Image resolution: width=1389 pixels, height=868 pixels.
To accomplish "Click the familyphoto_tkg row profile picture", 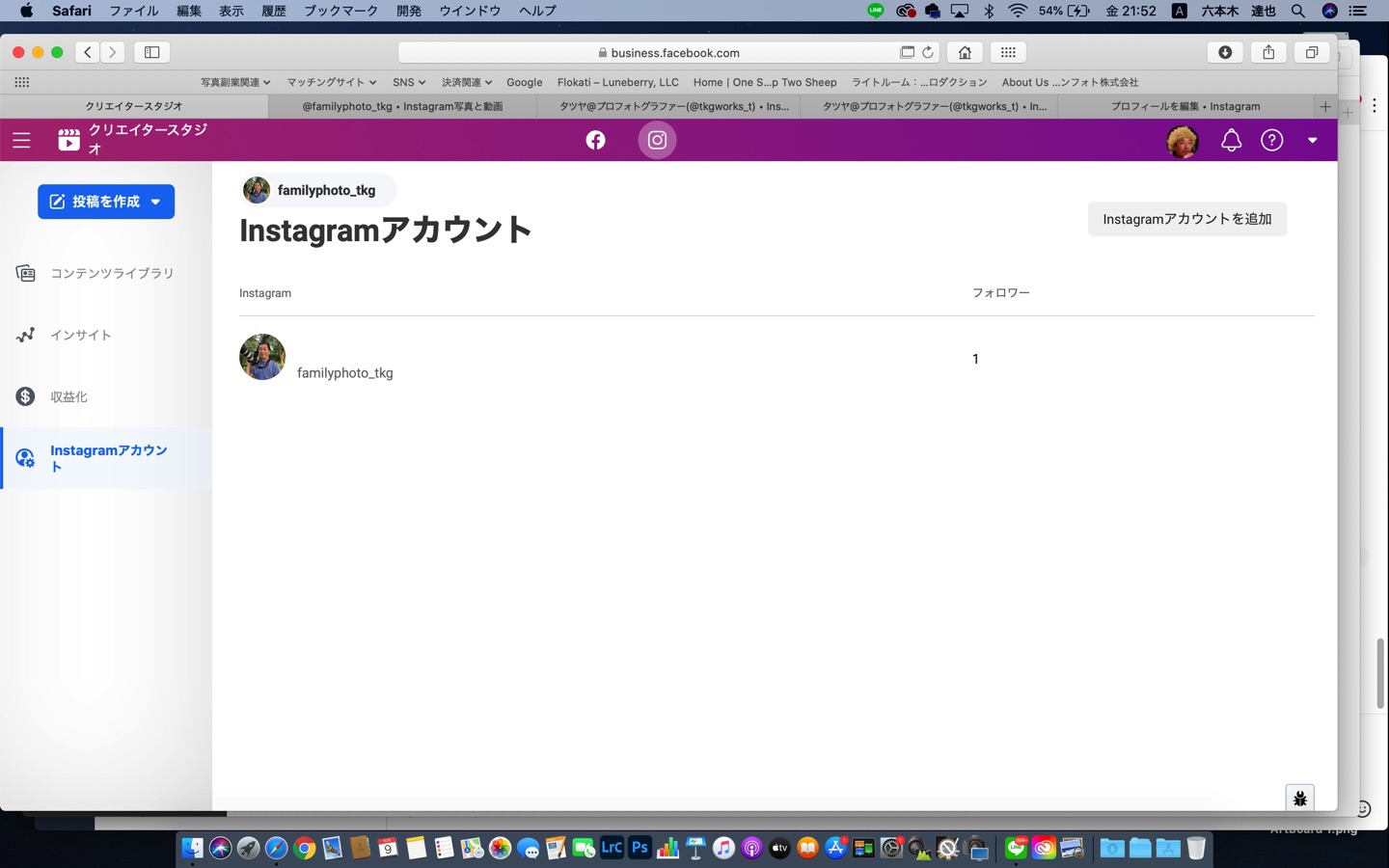I will pyautogui.click(x=262, y=357).
